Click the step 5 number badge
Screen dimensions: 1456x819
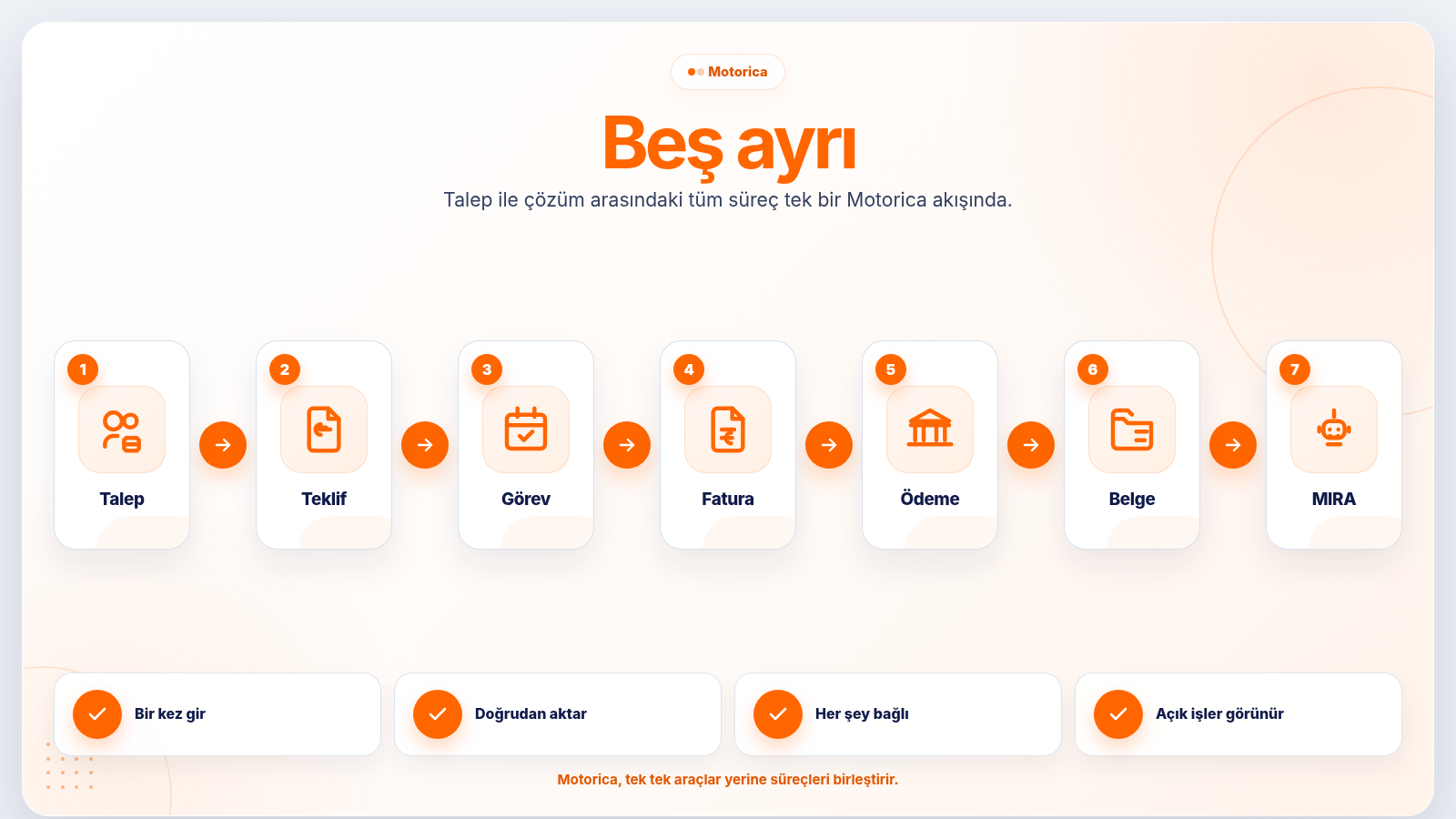[891, 369]
